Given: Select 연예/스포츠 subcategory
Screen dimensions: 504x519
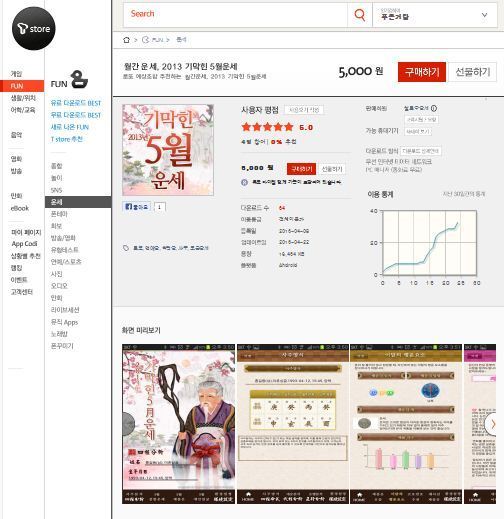Looking at the screenshot, I should click(66, 262).
